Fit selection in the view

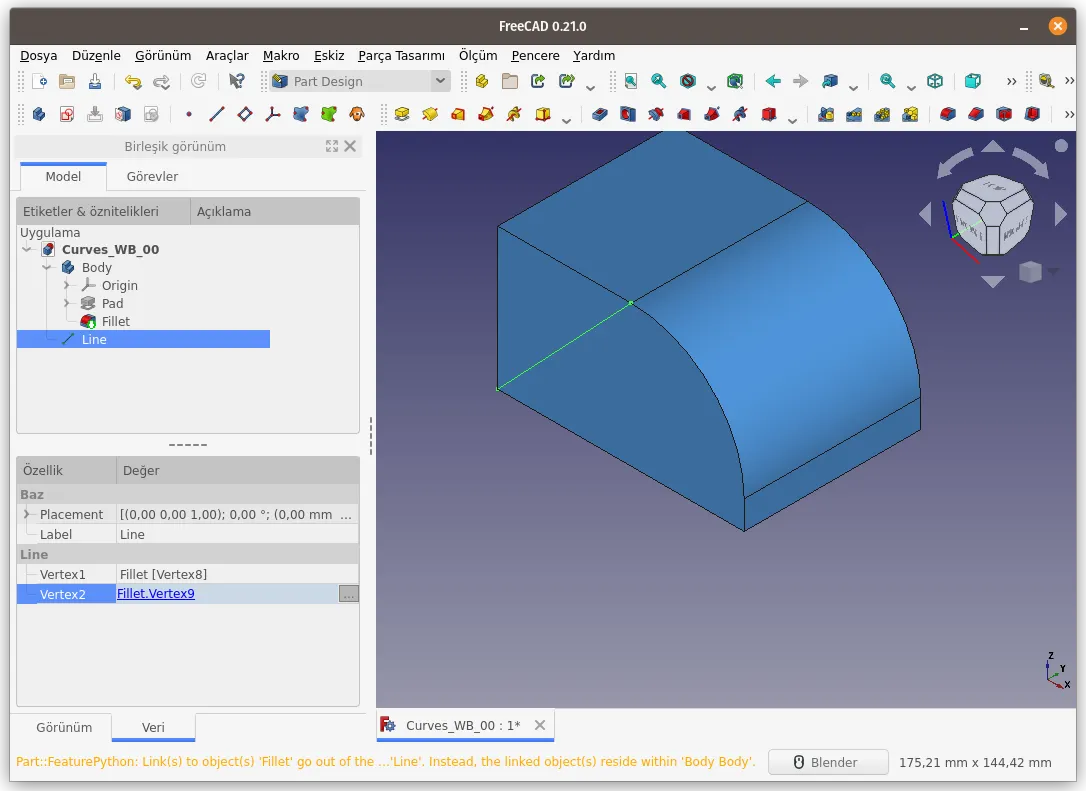coord(659,82)
